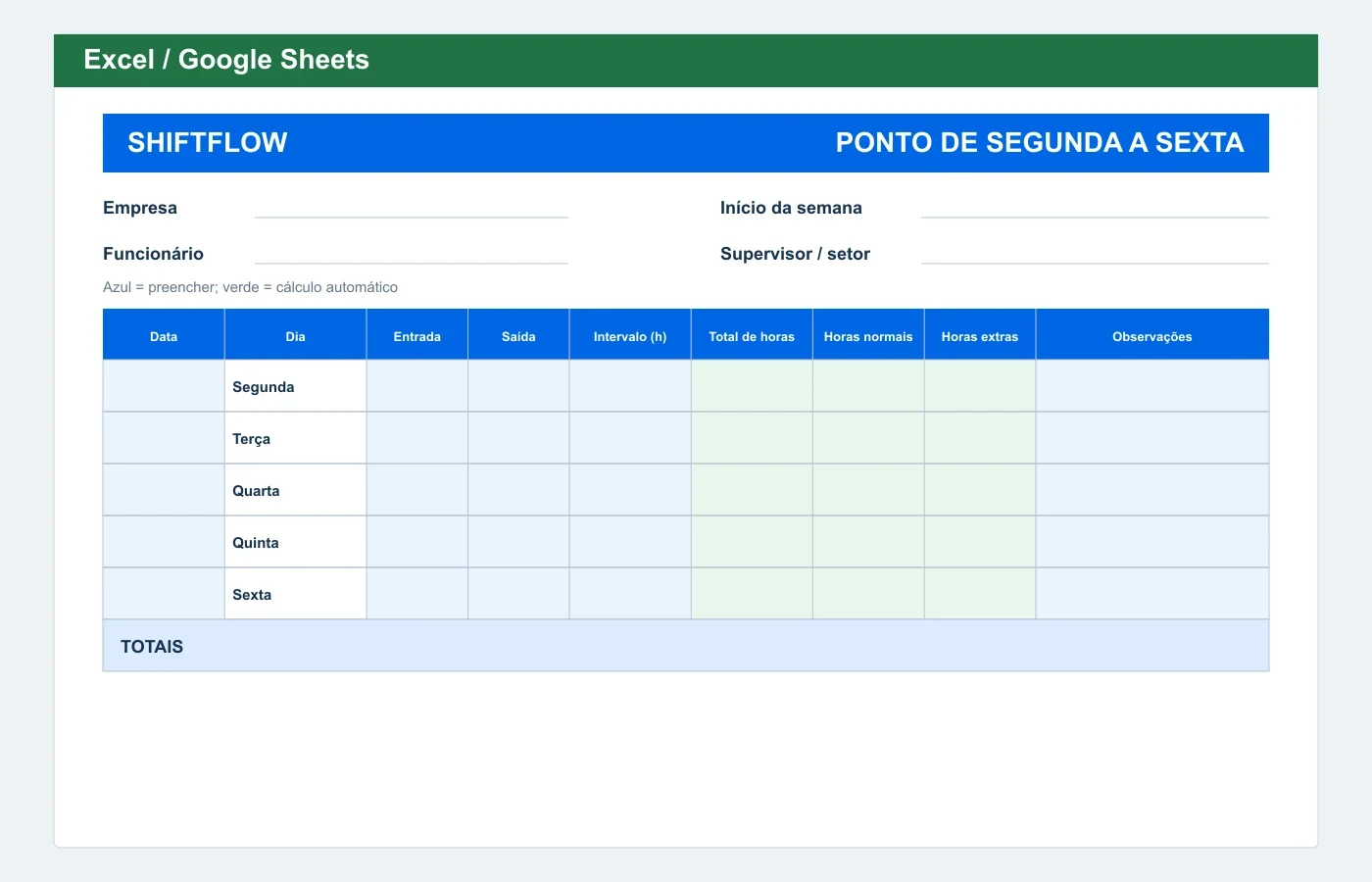Click the TOTAIS row label
The image size is (1372, 882).
152,647
